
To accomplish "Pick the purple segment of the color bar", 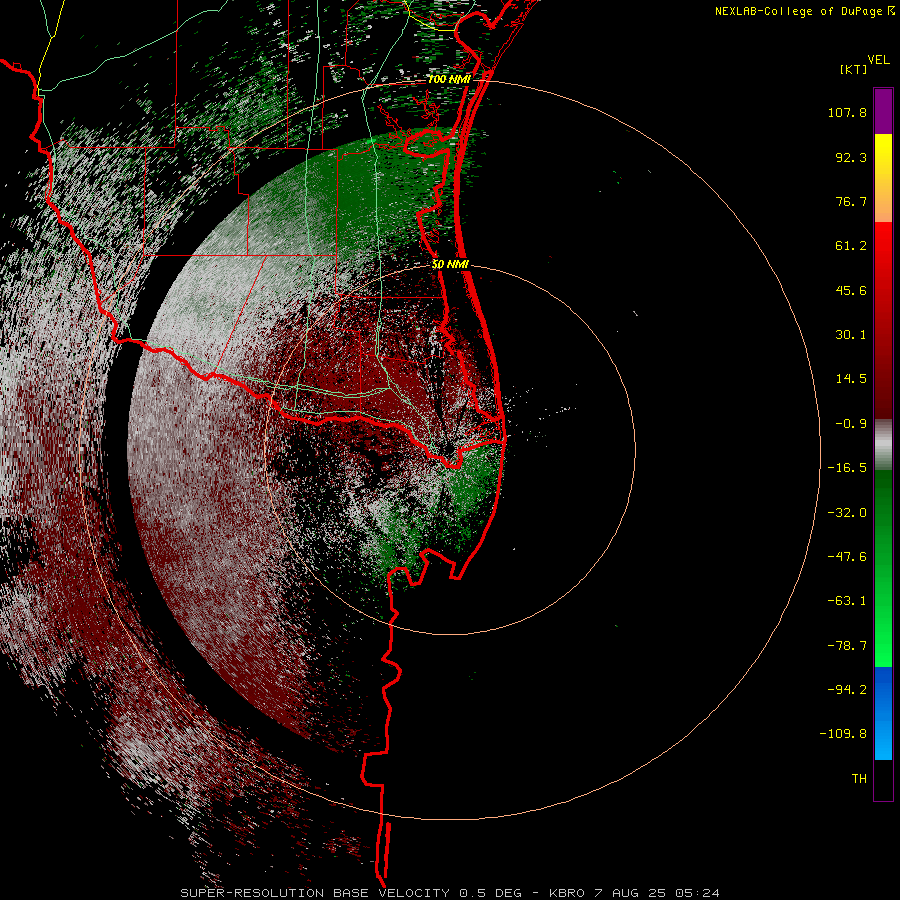I will (883, 111).
